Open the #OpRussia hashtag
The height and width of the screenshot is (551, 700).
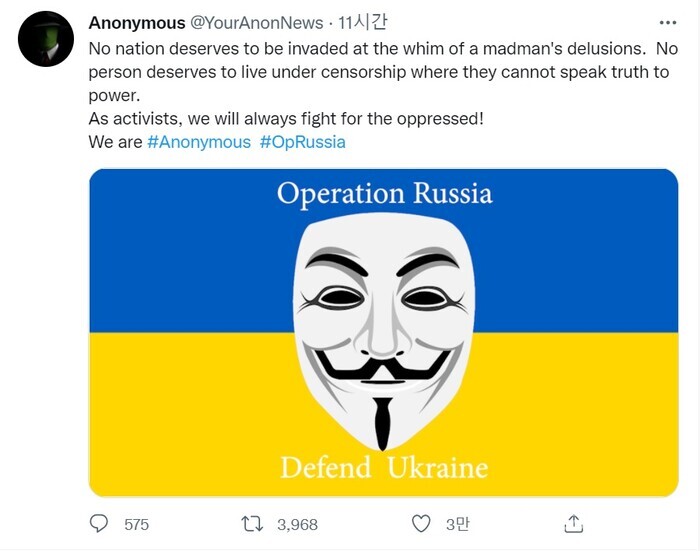click(302, 142)
